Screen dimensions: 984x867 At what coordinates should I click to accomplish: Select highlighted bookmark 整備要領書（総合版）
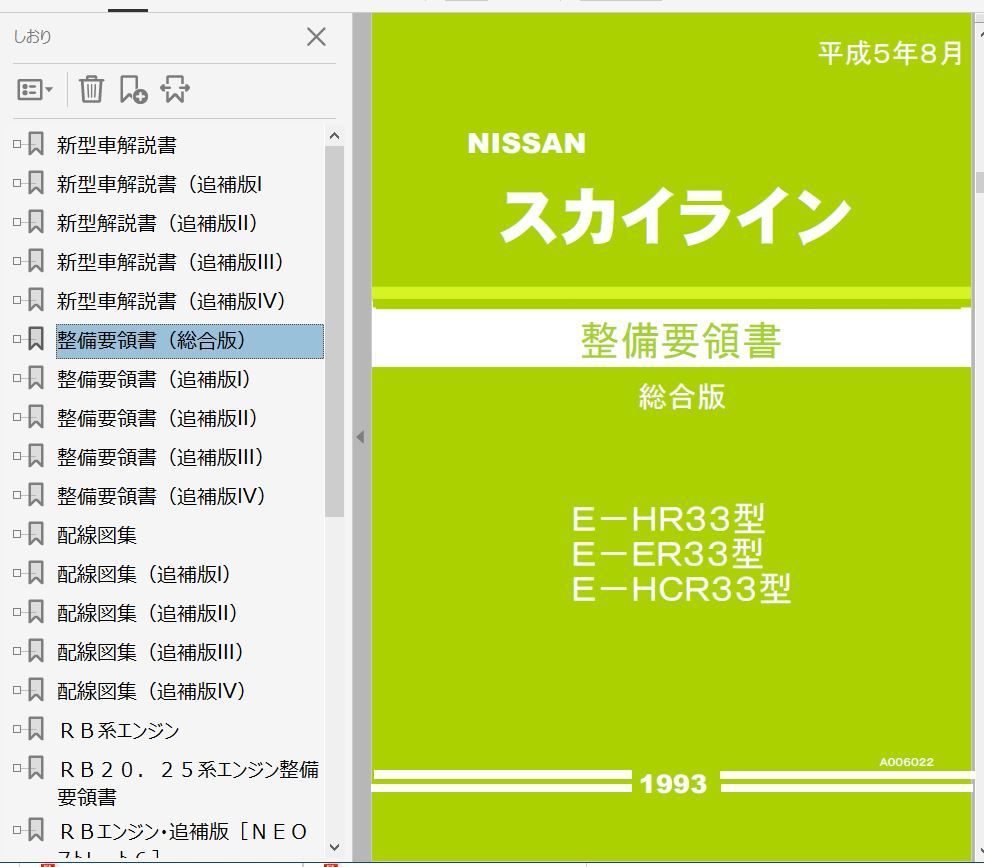point(190,341)
